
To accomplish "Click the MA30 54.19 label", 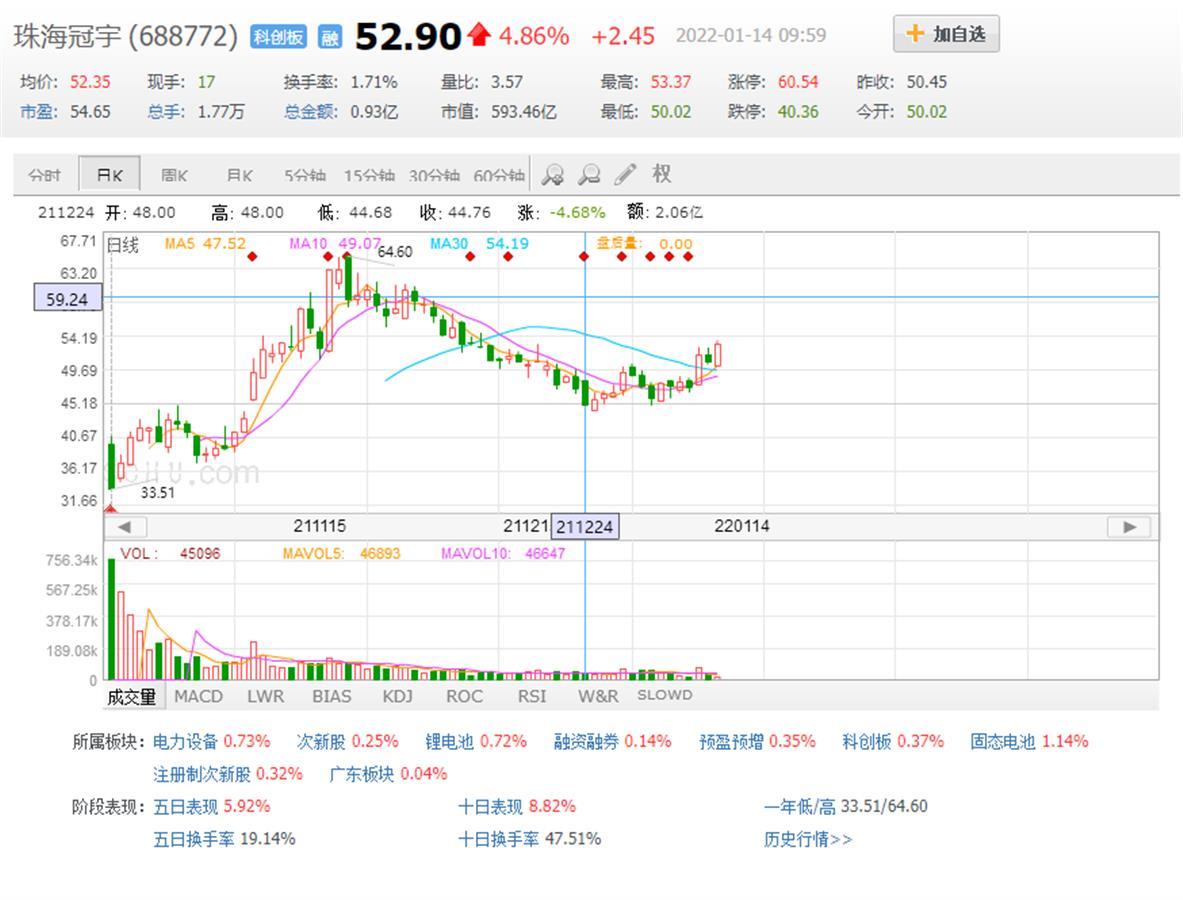I will (x=479, y=244).
